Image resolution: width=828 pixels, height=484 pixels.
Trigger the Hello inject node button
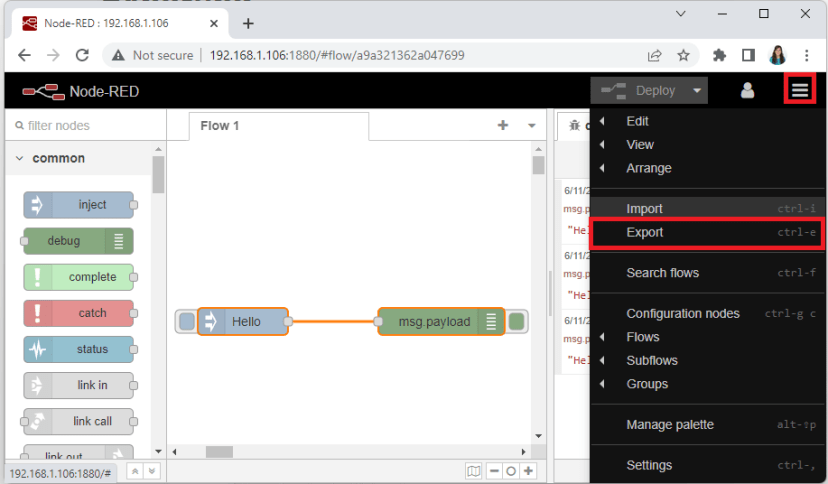coord(187,321)
